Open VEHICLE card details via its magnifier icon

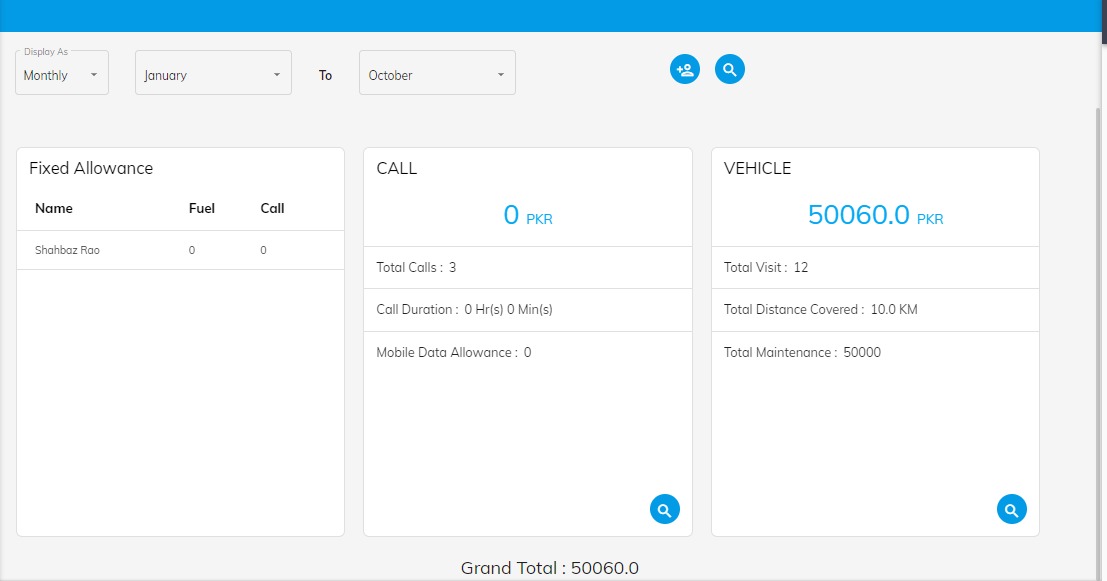1011,509
